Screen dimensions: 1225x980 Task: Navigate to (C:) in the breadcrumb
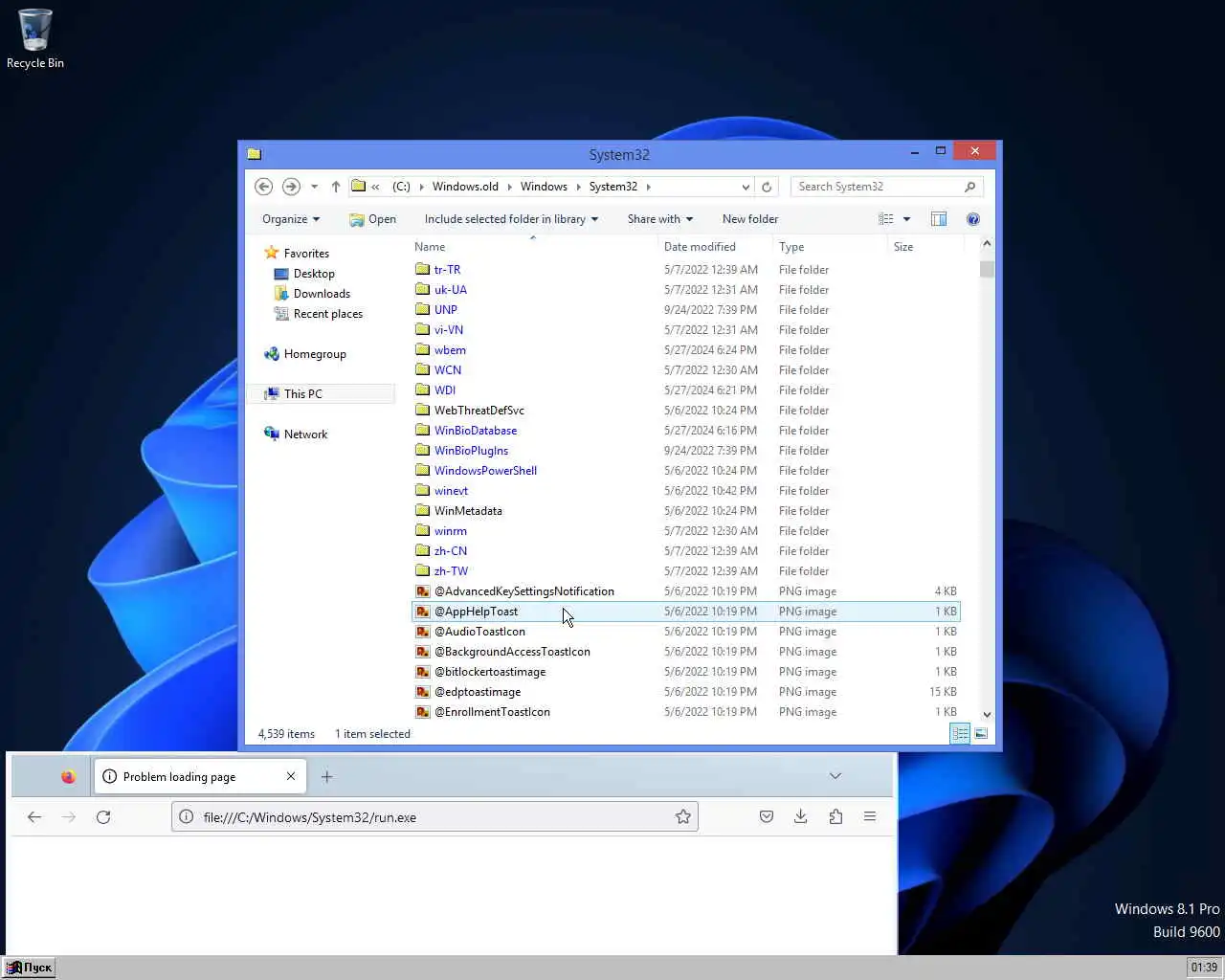coord(401,187)
